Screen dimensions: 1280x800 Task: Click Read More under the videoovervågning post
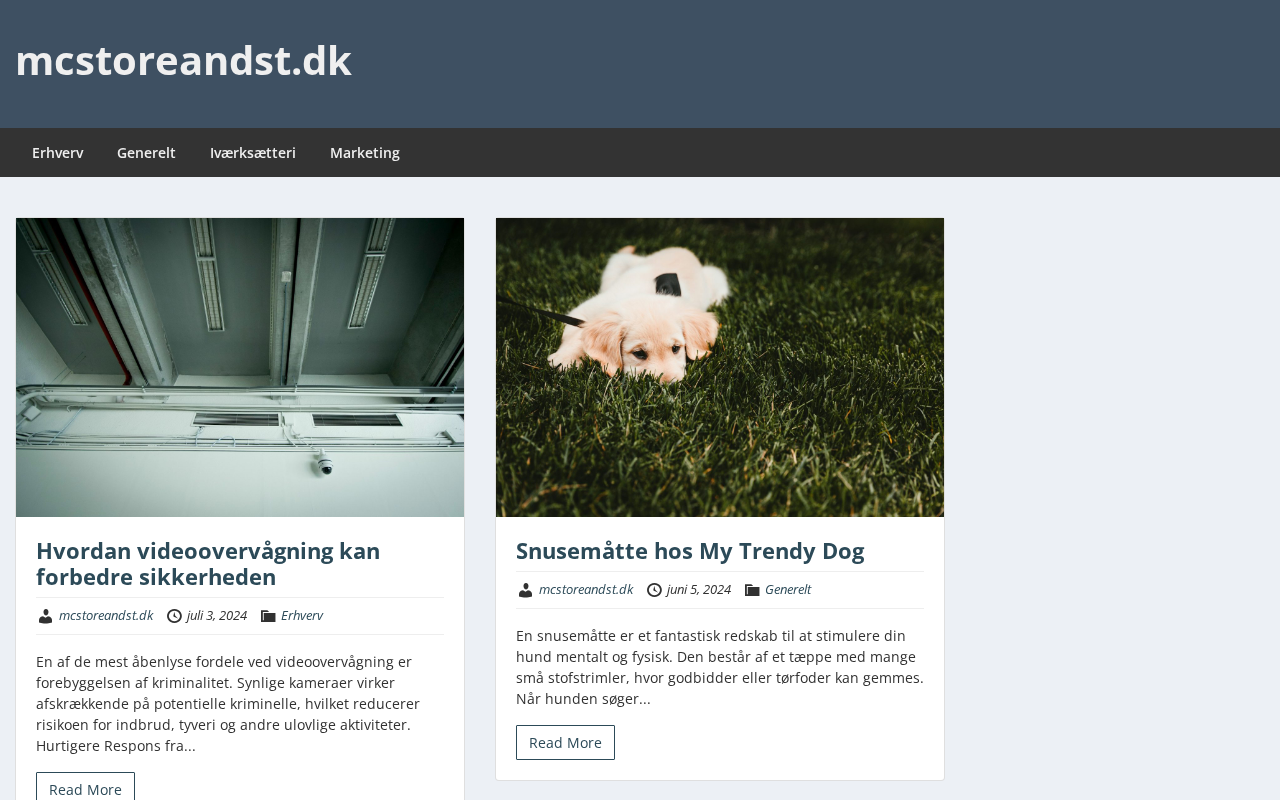click(x=85, y=787)
